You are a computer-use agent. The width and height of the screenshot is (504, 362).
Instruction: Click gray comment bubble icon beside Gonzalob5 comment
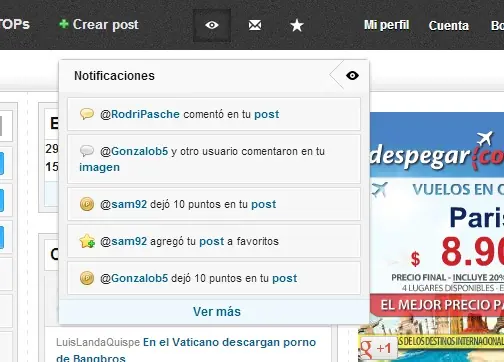[x=87, y=151]
